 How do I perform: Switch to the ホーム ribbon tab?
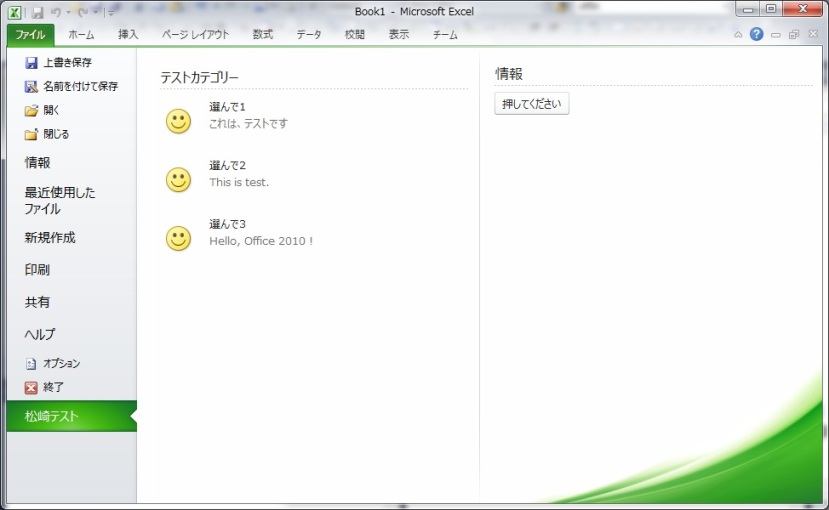[x=81, y=35]
